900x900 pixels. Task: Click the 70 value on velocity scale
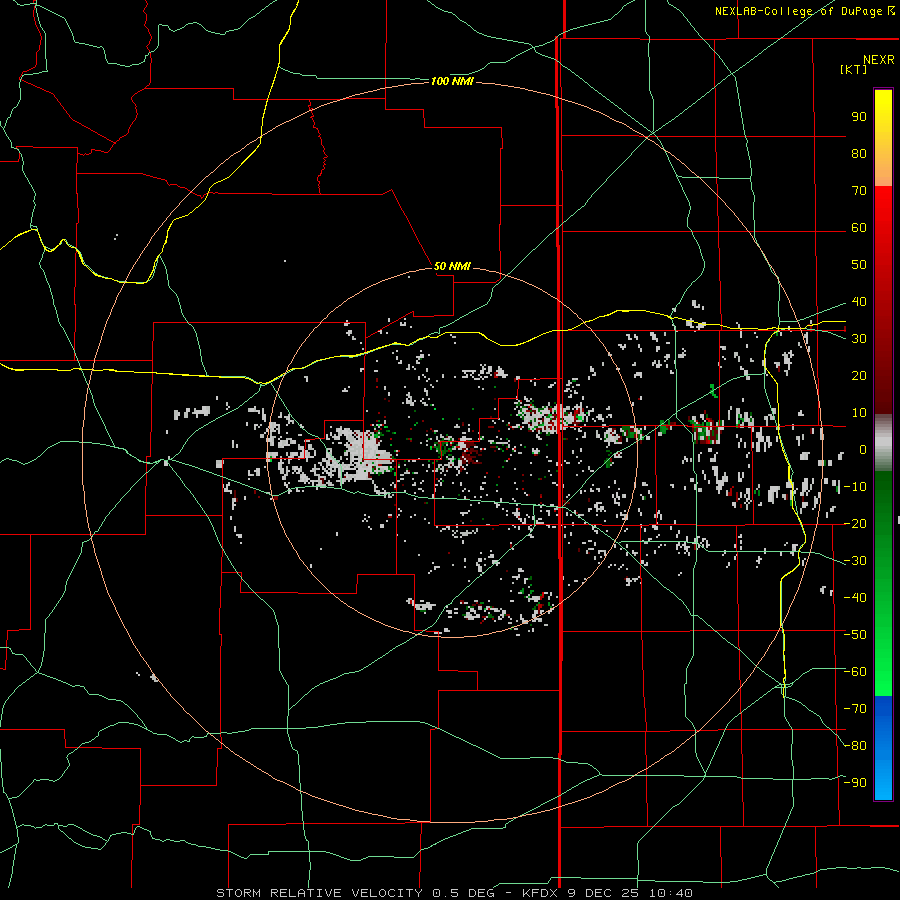(859, 191)
